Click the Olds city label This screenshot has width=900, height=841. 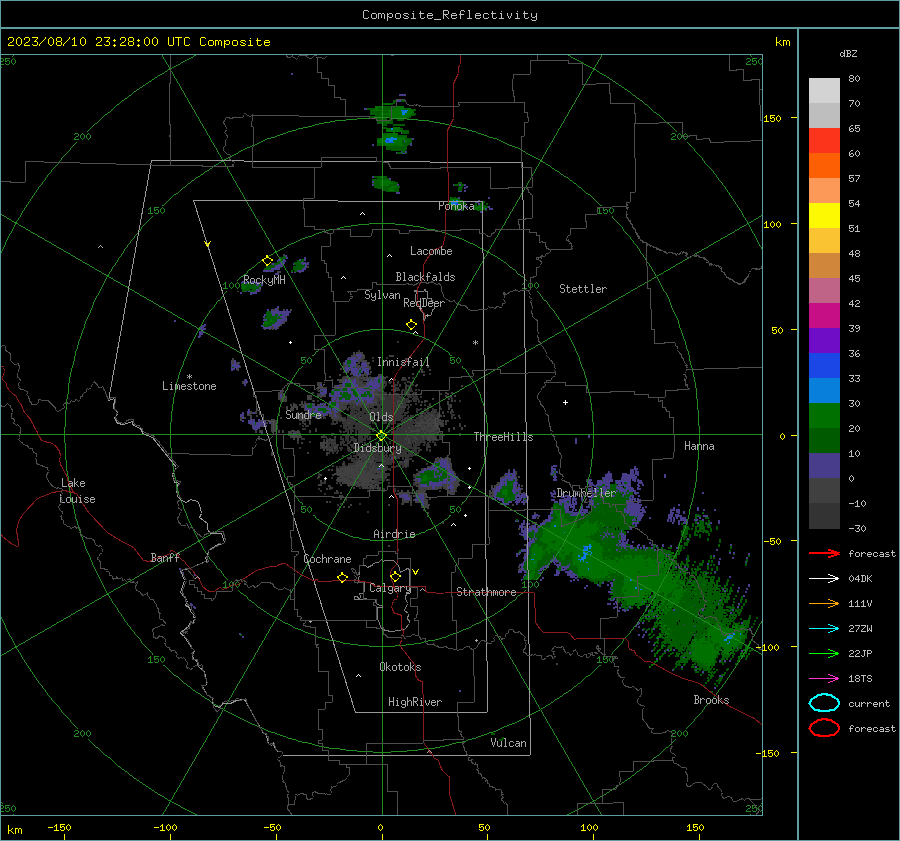[x=381, y=417]
